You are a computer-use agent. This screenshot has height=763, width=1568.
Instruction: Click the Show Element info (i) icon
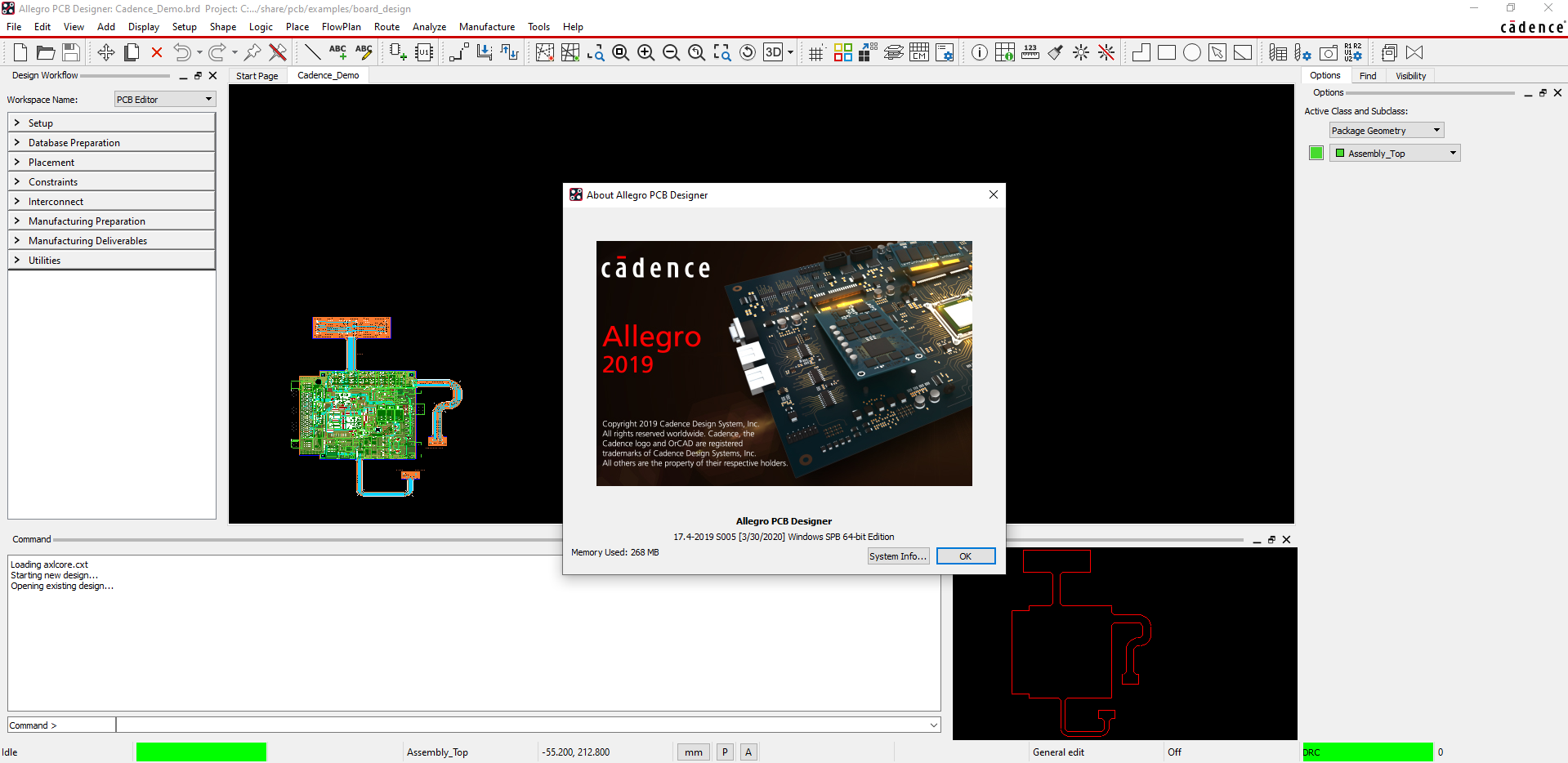click(980, 53)
